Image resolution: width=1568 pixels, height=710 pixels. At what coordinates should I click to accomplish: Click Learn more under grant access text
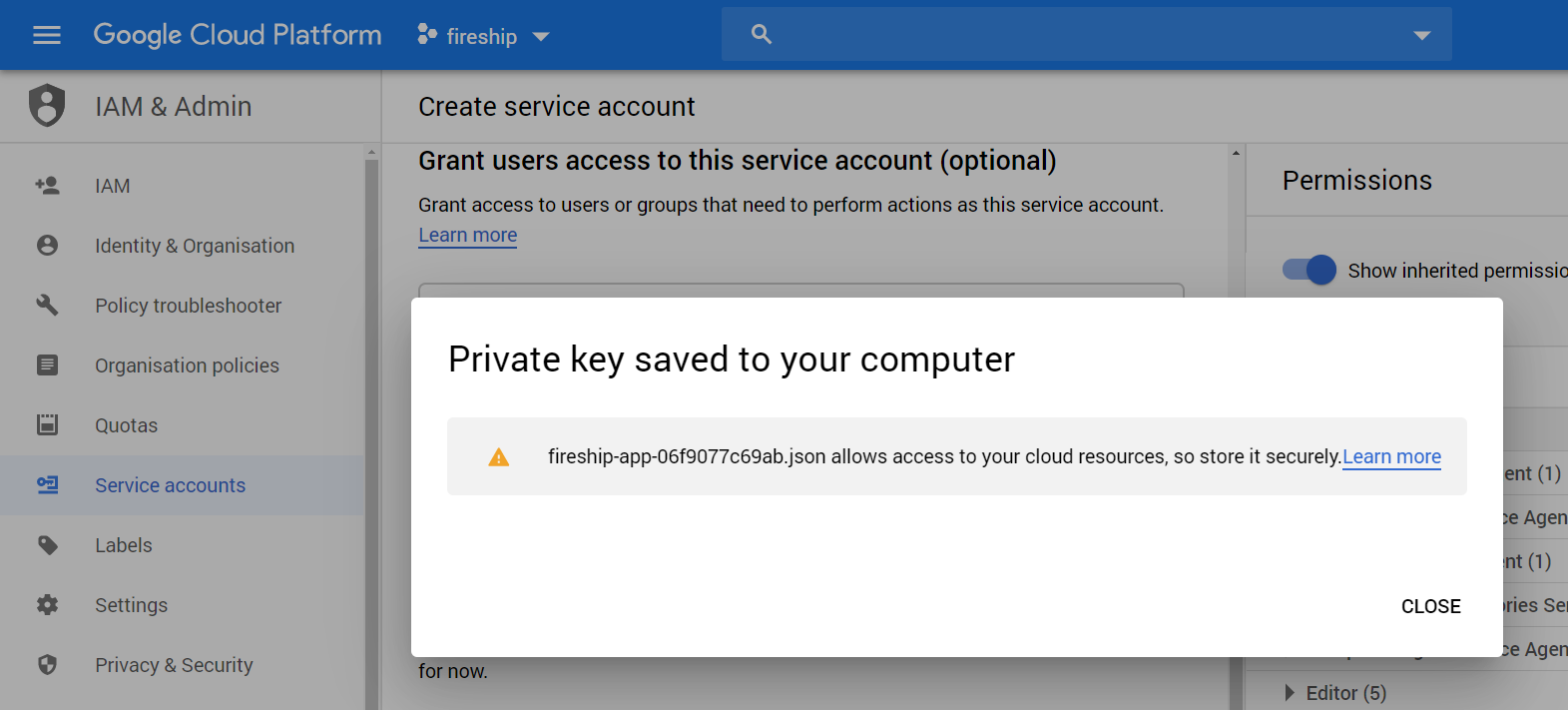(x=467, y=235)
